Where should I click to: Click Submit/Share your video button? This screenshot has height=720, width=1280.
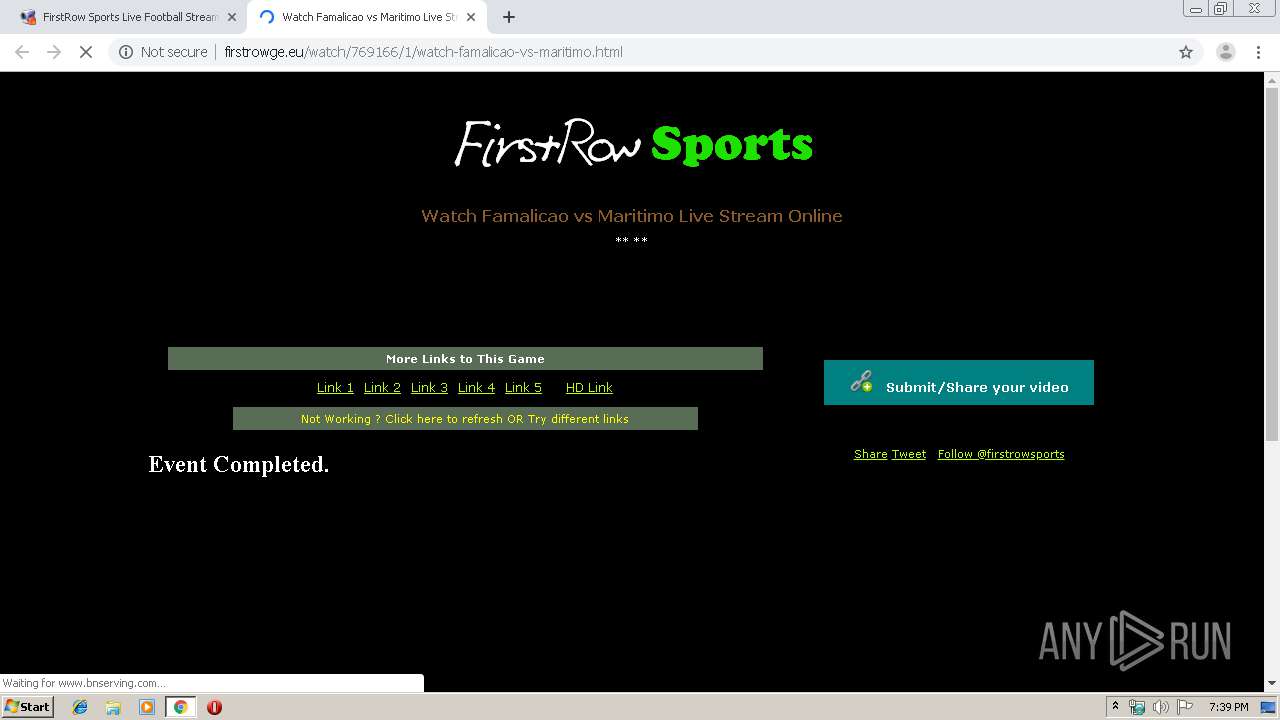click(959, 383)
